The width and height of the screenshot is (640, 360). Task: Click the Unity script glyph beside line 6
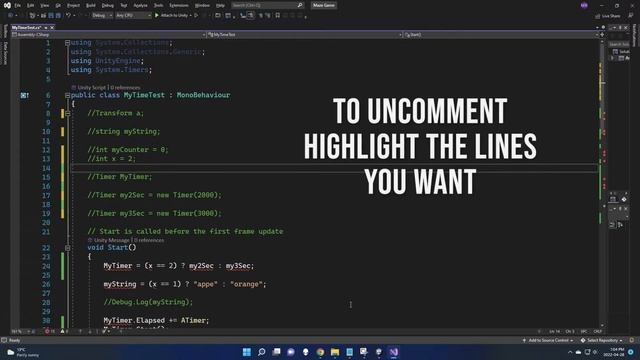click(24, 95)
